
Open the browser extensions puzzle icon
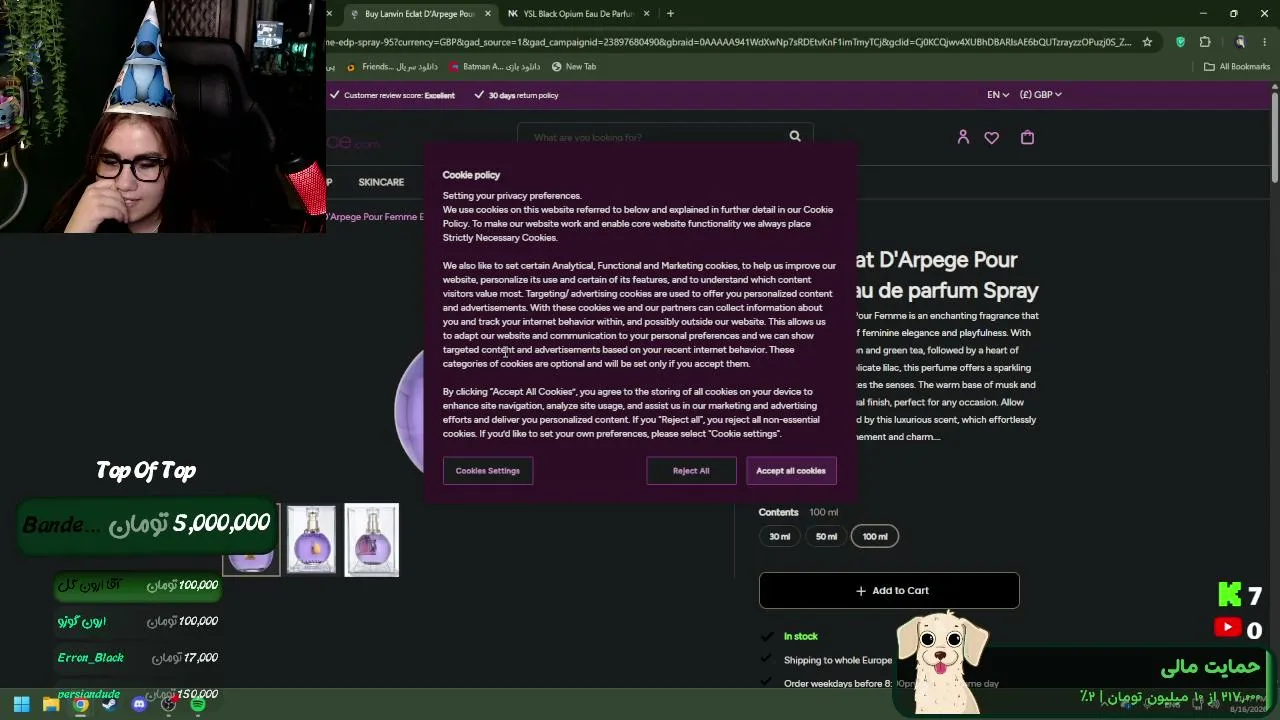click(1205, 42)
